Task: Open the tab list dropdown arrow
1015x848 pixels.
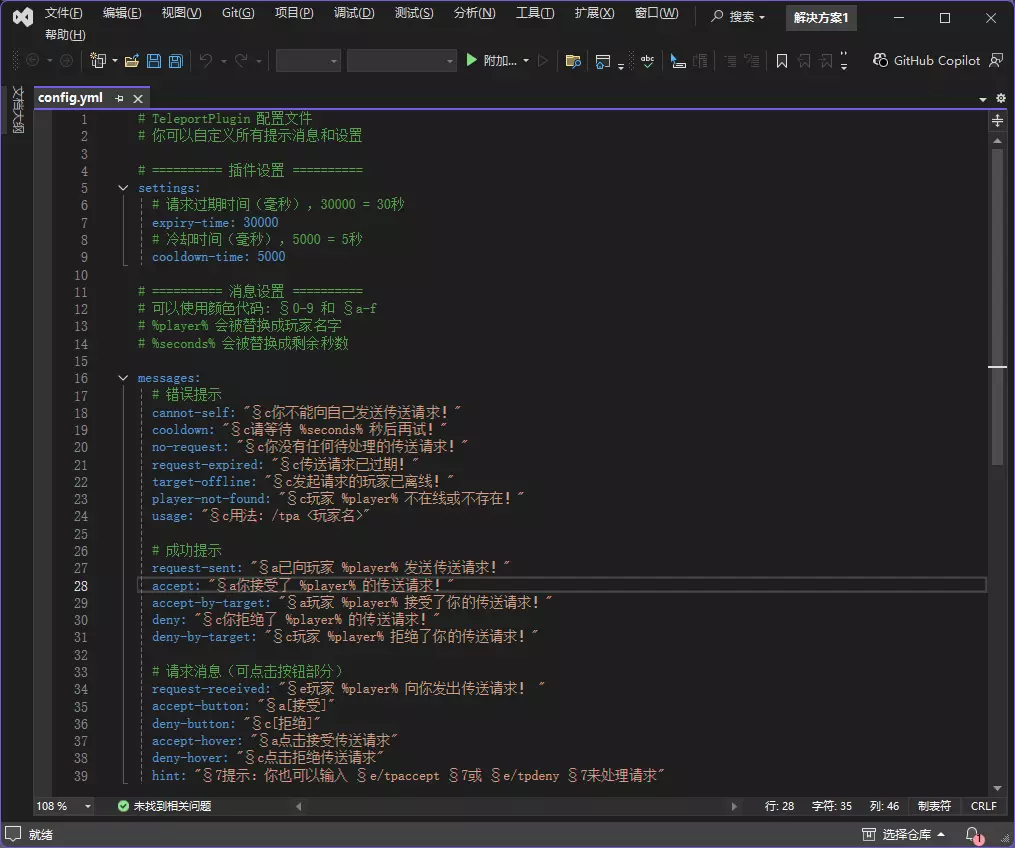Action: 983,98
